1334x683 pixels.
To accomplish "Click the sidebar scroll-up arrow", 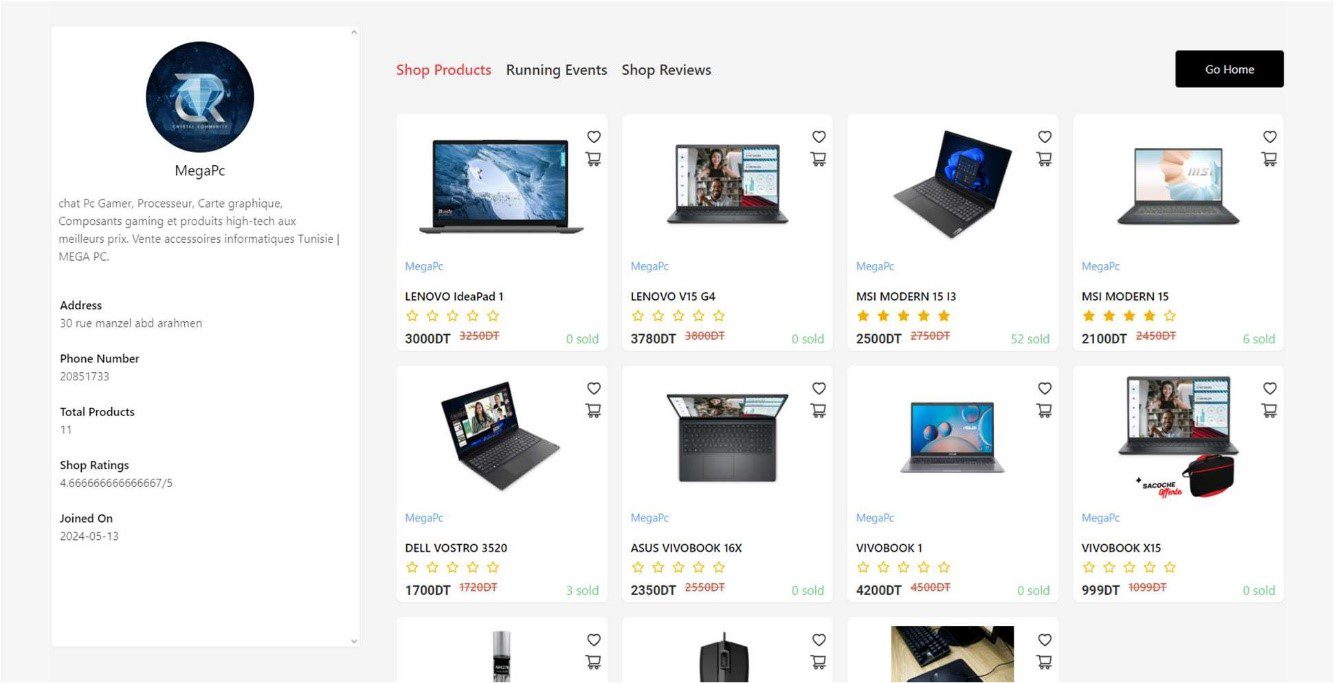I will click(354, 33).
